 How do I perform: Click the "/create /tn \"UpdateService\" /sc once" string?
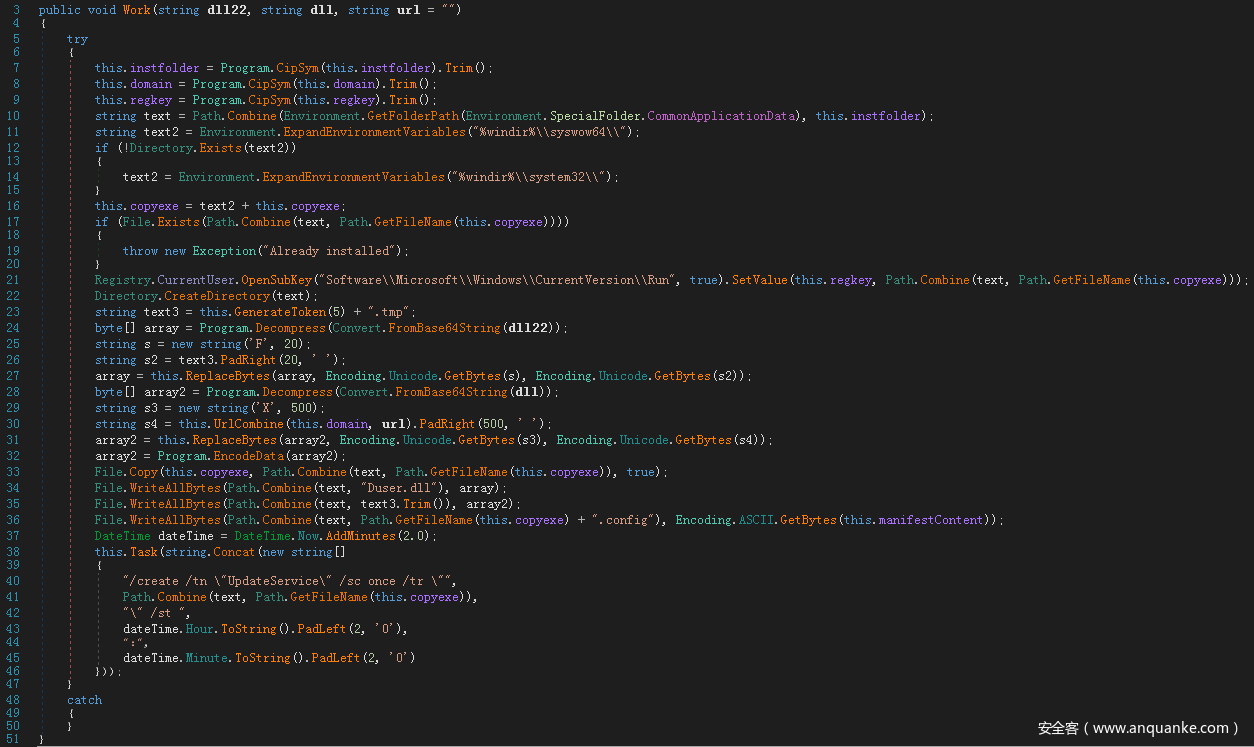[290, 581]
